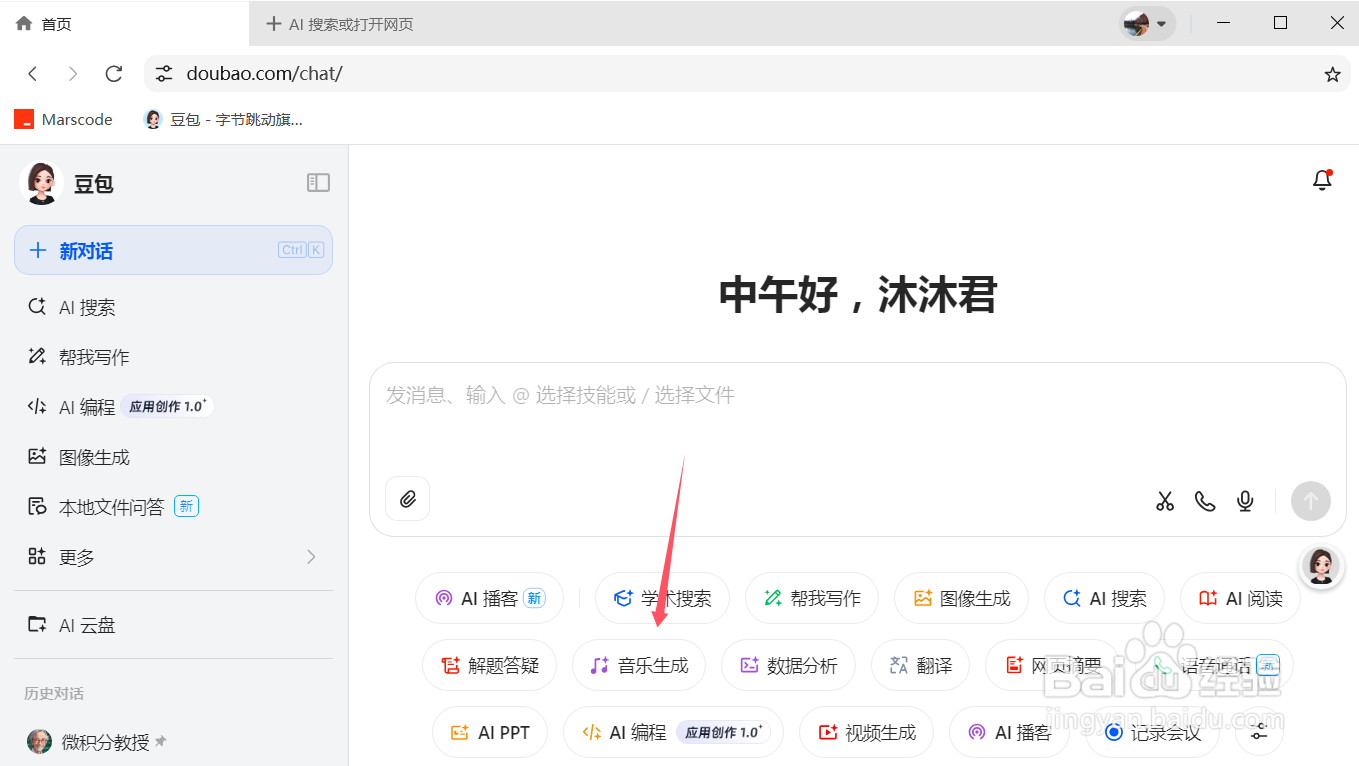The width and height of the screenshot is (1359, 766).
Task: Open the notifications bell
Action: [x=1322, y=180]
